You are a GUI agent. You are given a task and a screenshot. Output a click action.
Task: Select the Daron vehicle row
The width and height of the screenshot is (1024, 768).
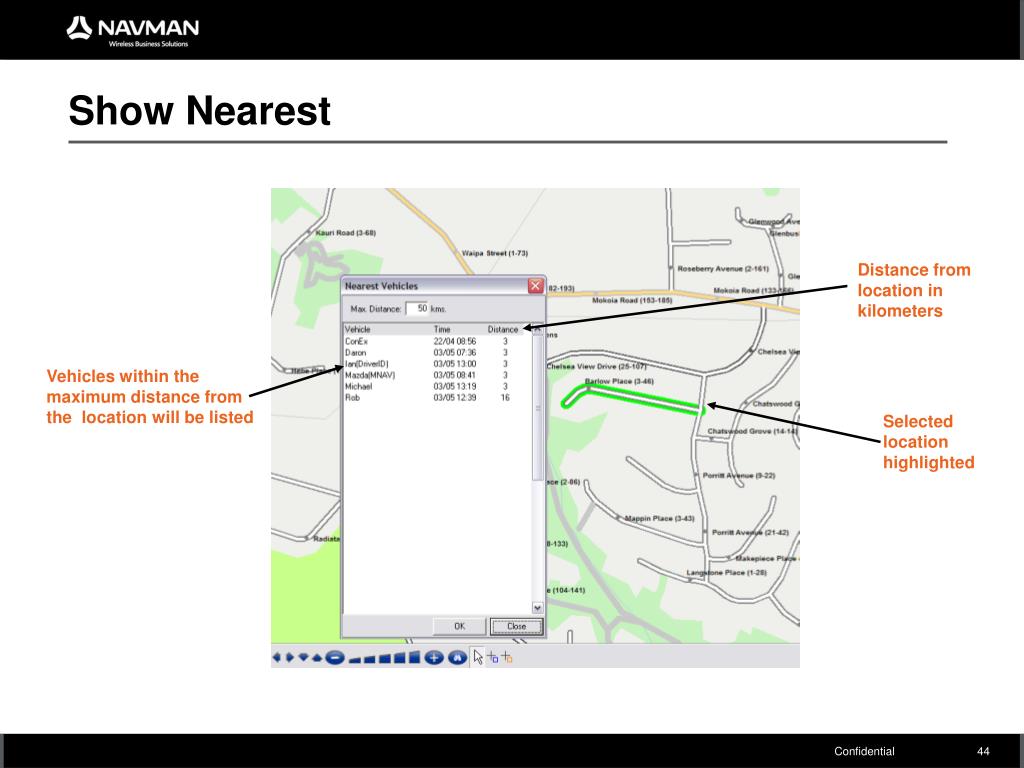coord(438,353)
